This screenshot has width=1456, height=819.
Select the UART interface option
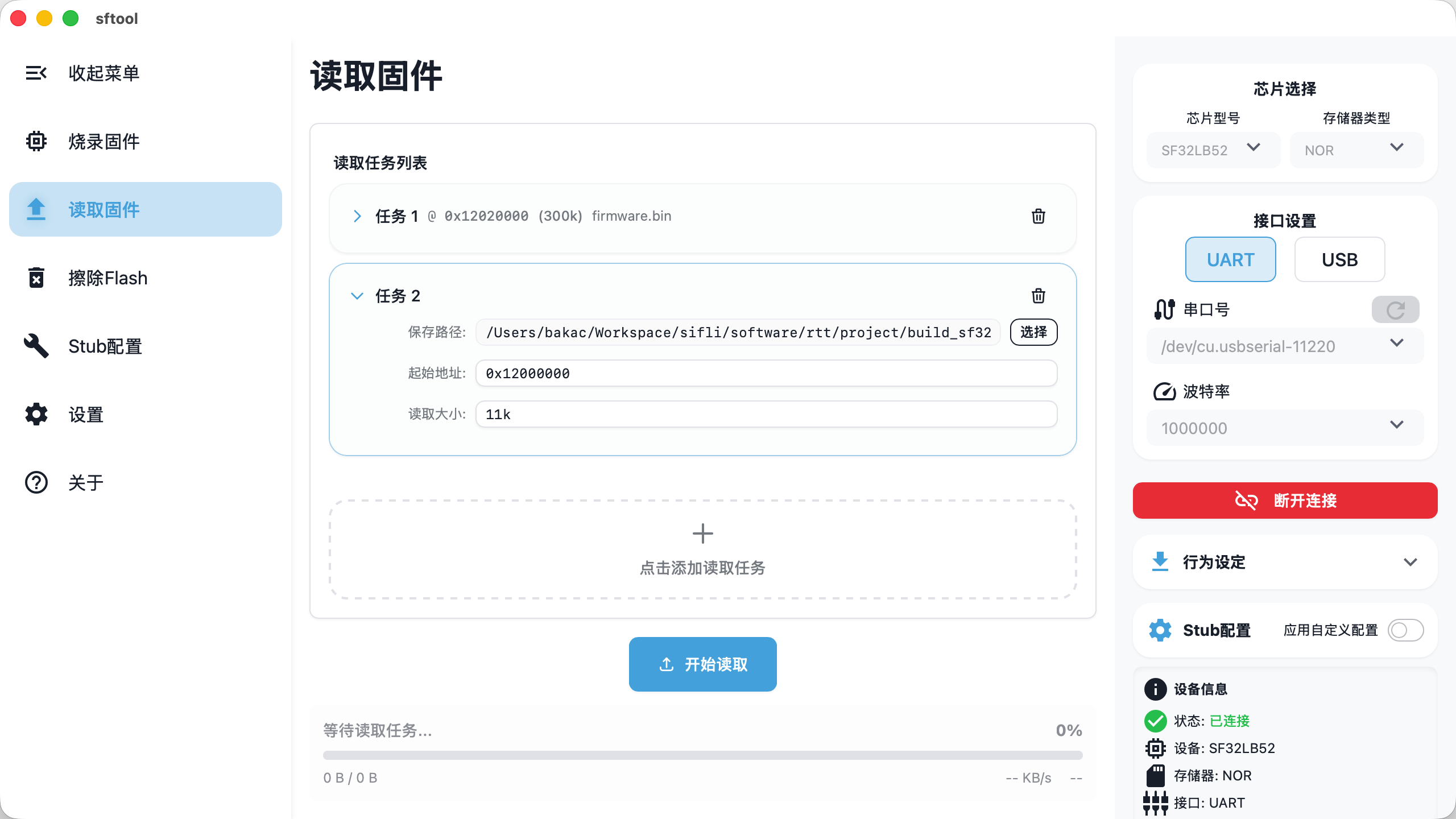click(x=1230, y=259)
